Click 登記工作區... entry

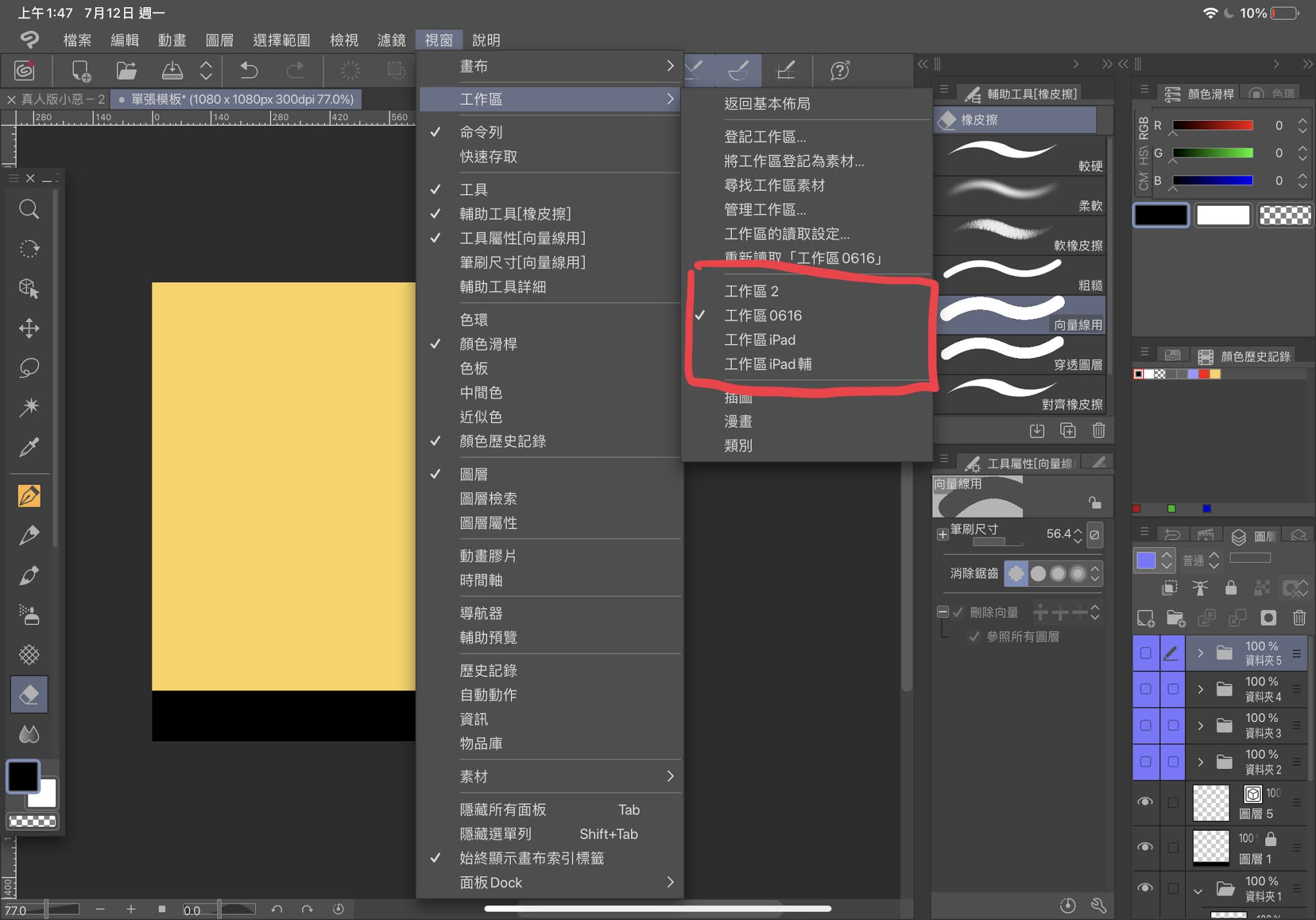(765, 136)
